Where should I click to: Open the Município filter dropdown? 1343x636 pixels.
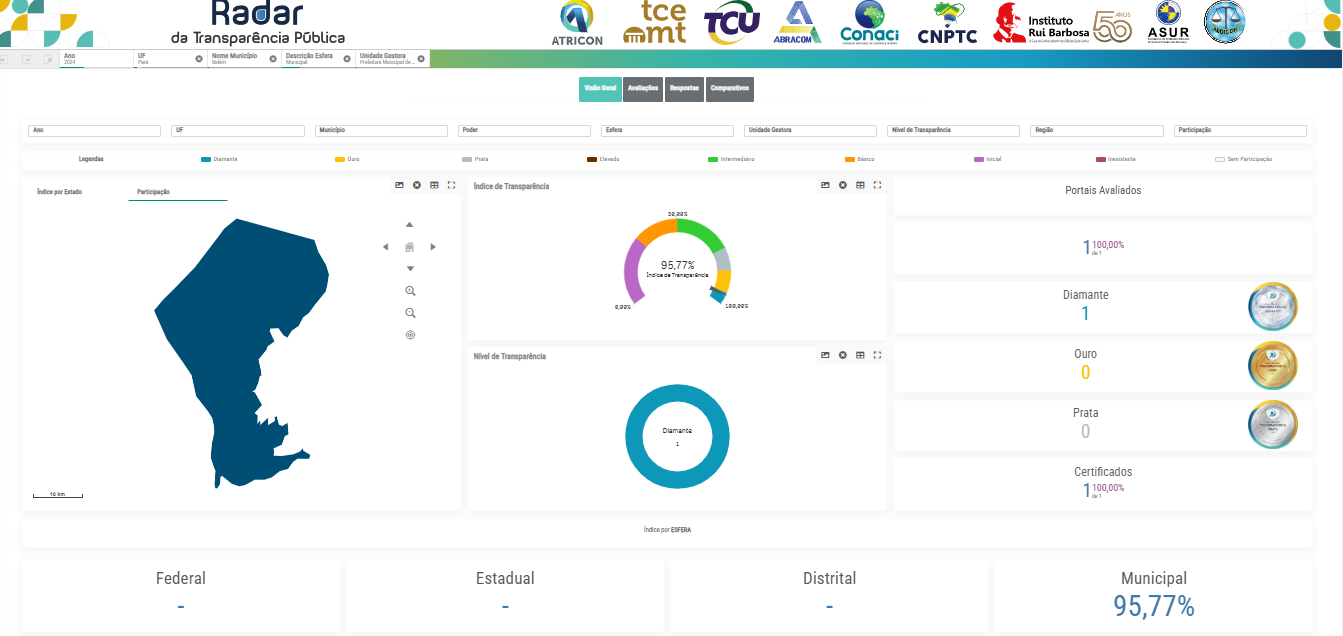[x=380, y=130]
